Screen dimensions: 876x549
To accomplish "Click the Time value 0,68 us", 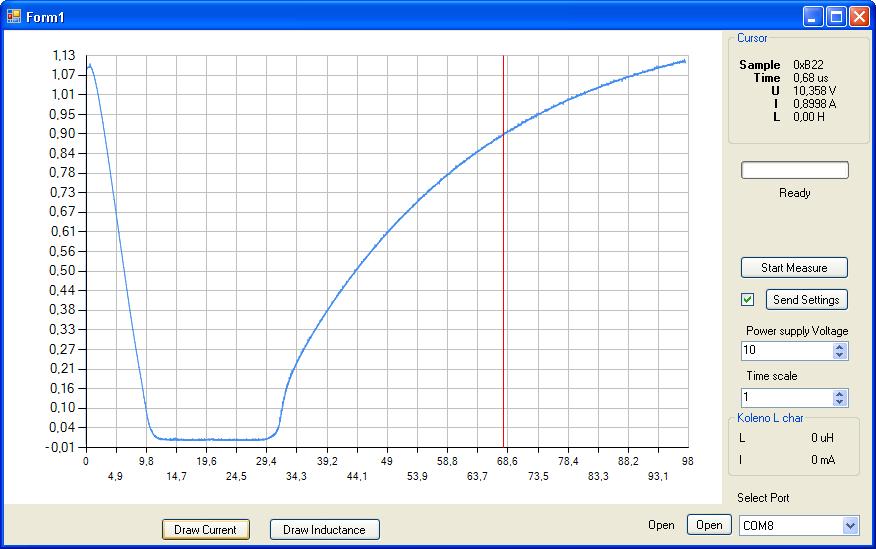I will (811, 78).
